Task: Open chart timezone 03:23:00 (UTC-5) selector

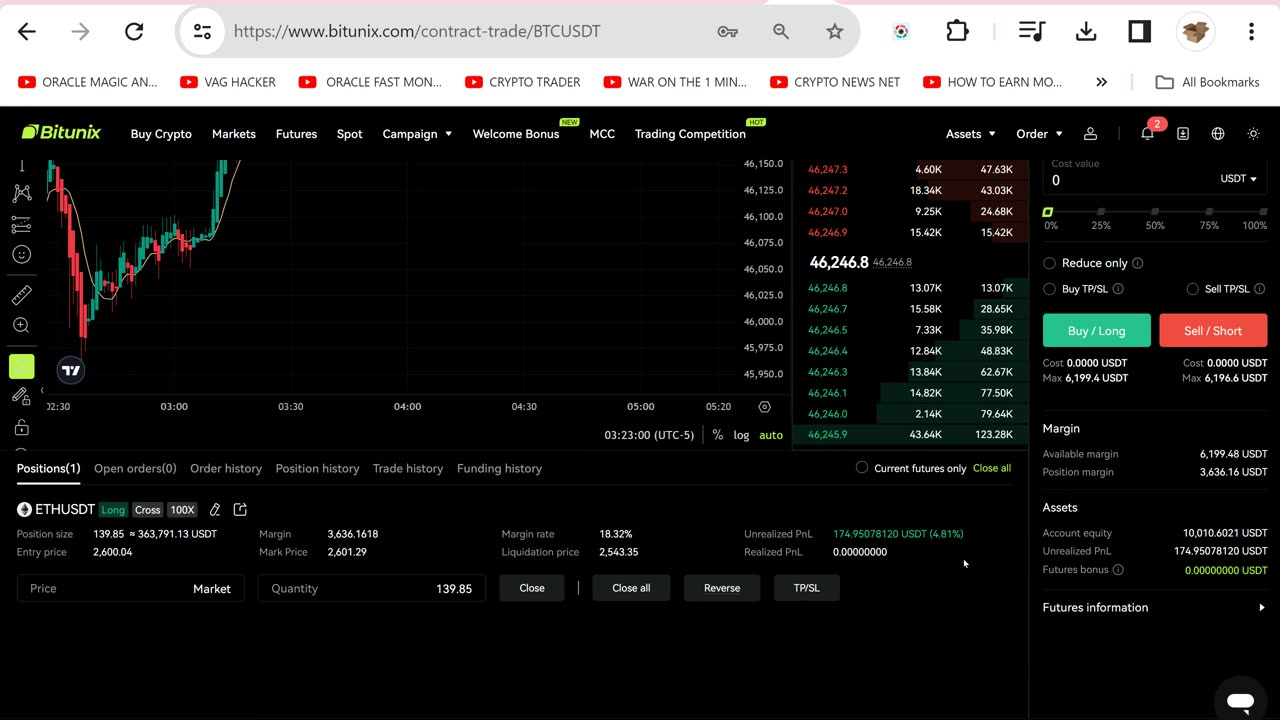Action: coord(649,435)
